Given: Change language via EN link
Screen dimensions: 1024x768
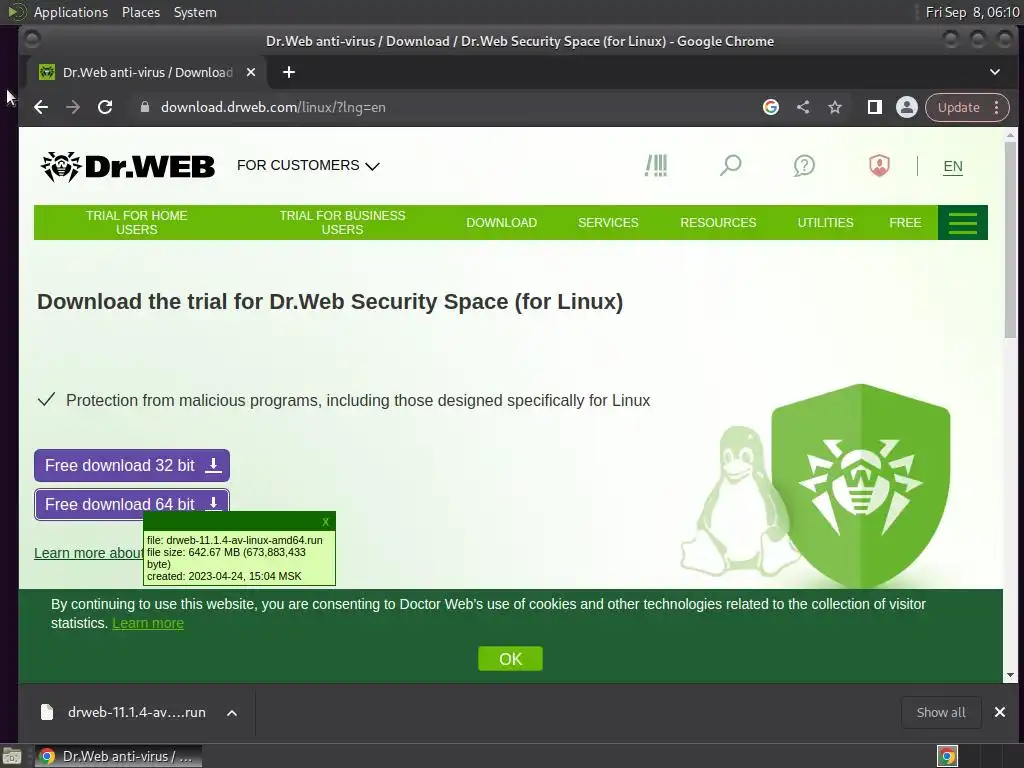Looking at the screenshot, I should click(x=953, y=167).
